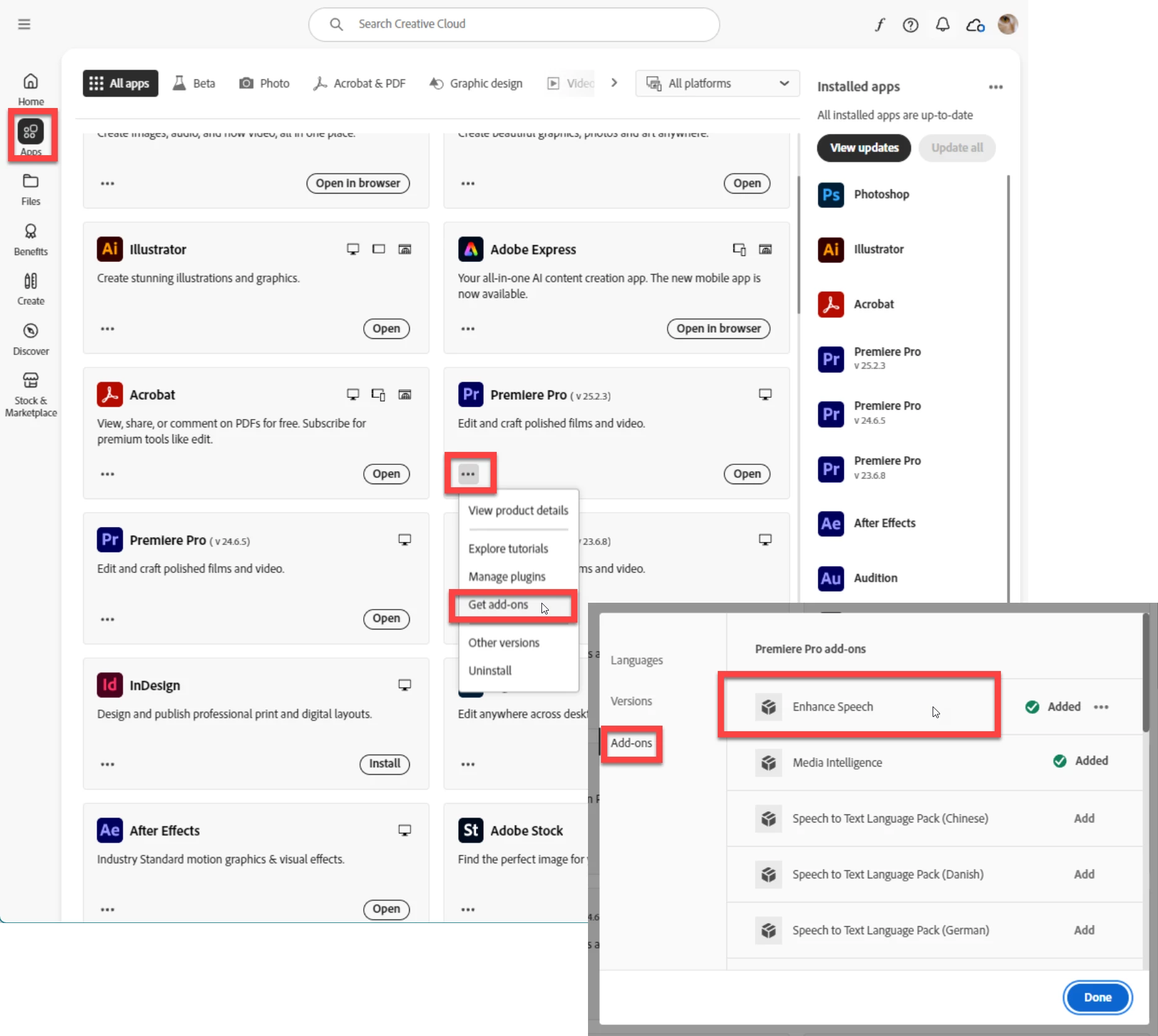Open the Languages tab in dialog
Viewport: 1158px width, 1036px height.
point(636,660)
